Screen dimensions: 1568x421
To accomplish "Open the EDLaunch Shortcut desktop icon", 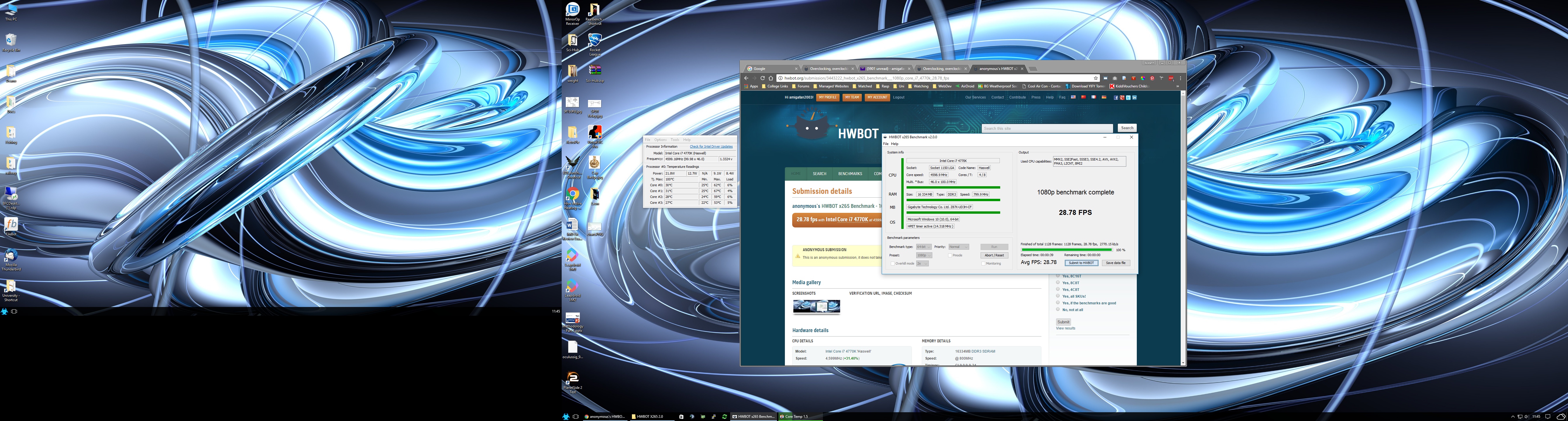I will pos(572,165).
